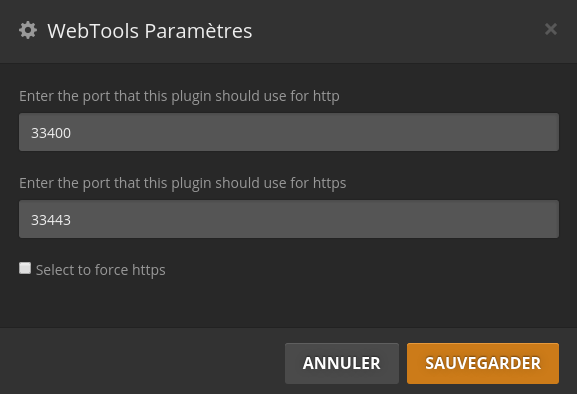This screenshot has width=577, height=394.
Task: Cancel changes with the ANNULER button
Action: click(x=341, y=363)
